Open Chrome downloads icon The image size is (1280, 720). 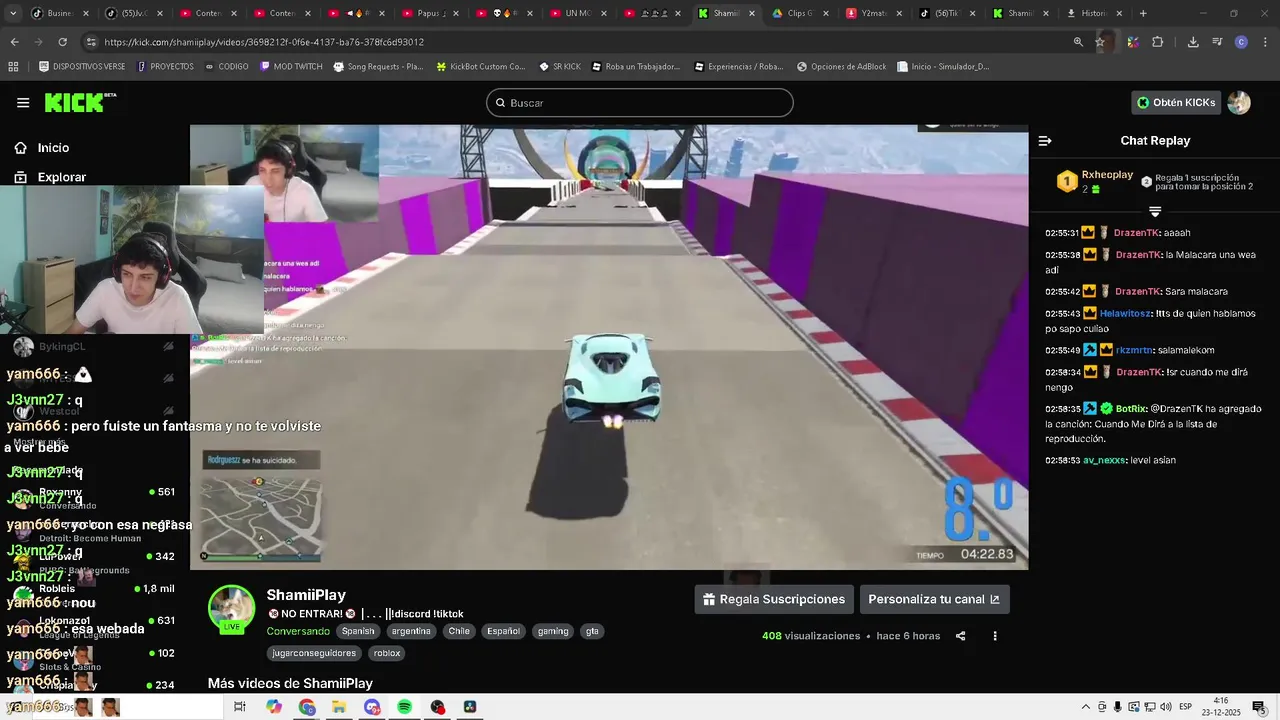click(x=1193, y=42)
